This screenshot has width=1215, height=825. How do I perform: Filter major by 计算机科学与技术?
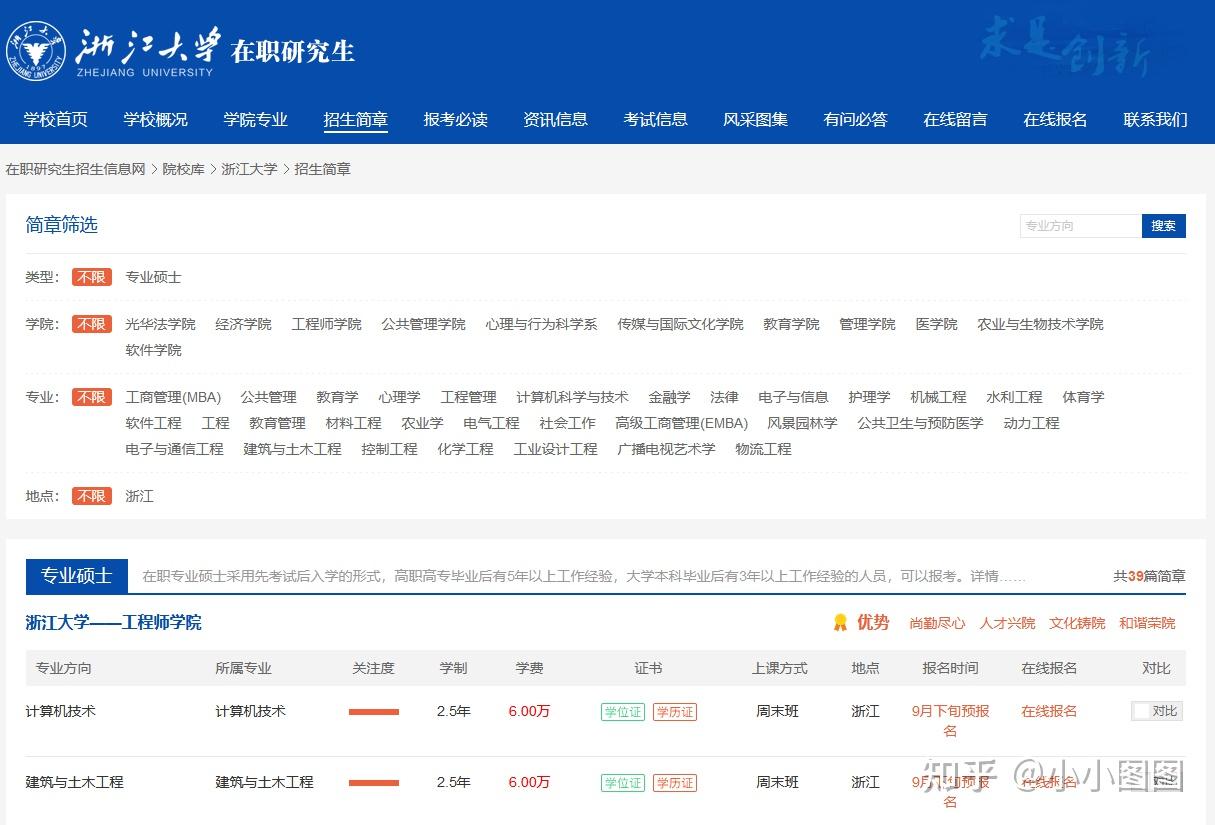[x=572, y=397]
